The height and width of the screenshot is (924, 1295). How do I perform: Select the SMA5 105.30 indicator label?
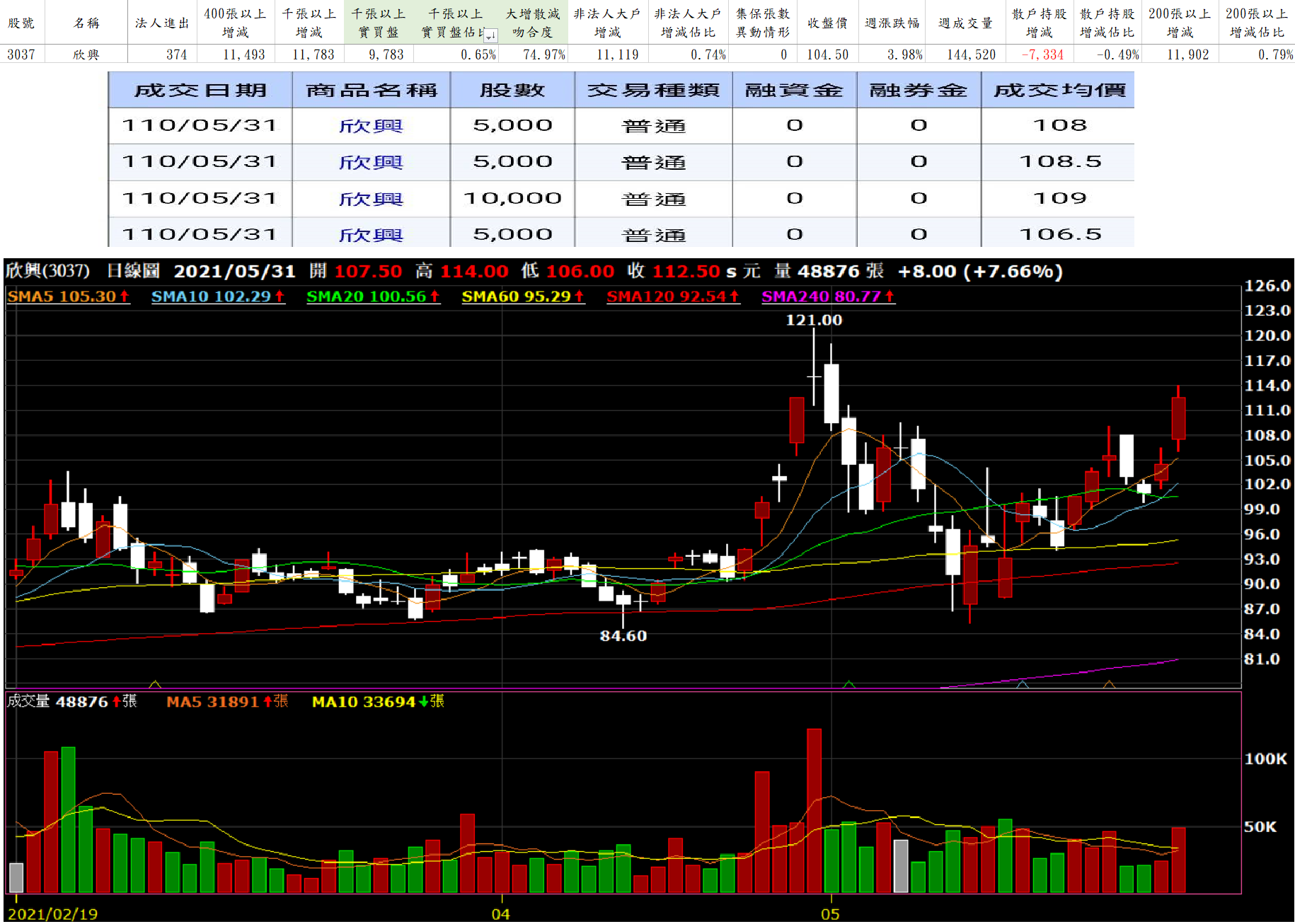click(x=68, y=296)
